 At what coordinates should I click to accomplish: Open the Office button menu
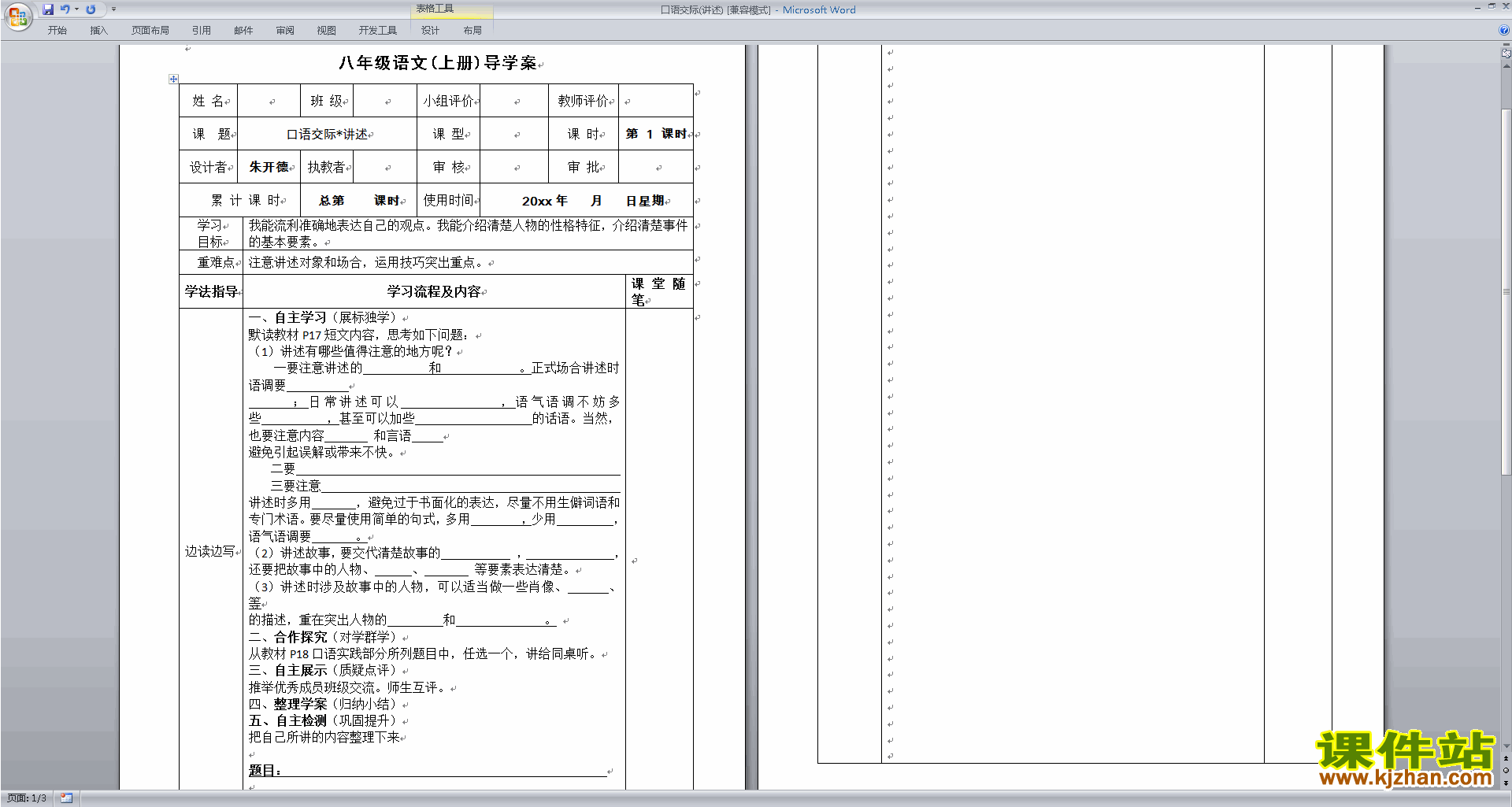click(x=17, y=17)
